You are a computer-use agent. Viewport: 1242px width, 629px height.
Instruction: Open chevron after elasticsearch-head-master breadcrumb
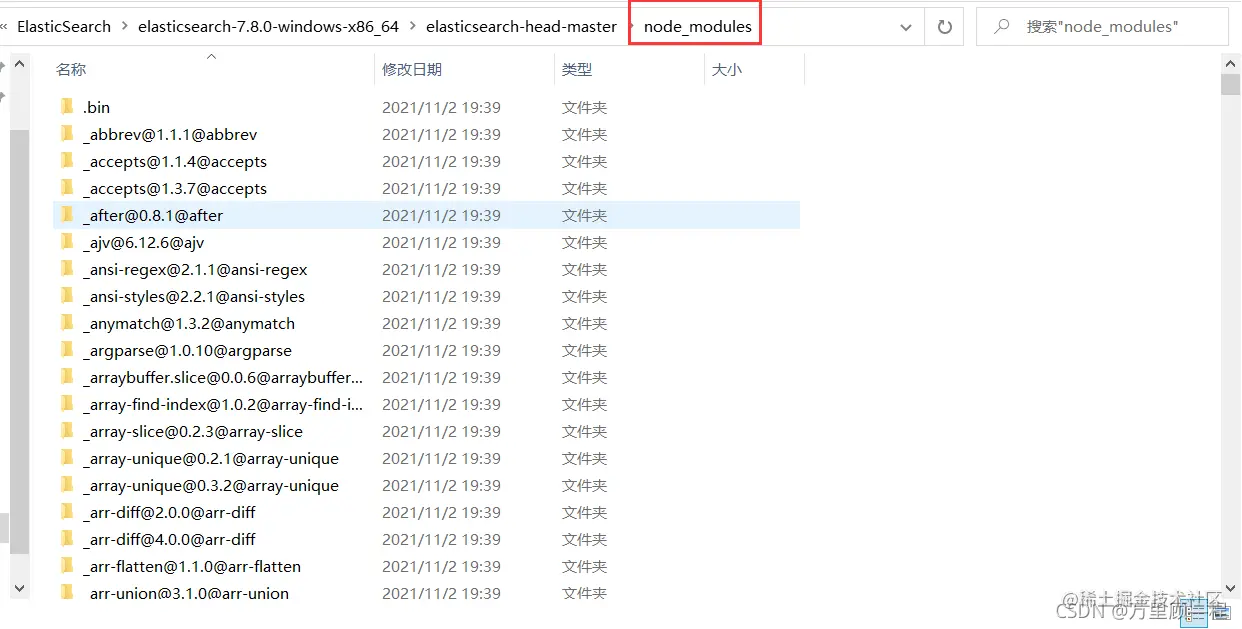(x=631, y=27)
